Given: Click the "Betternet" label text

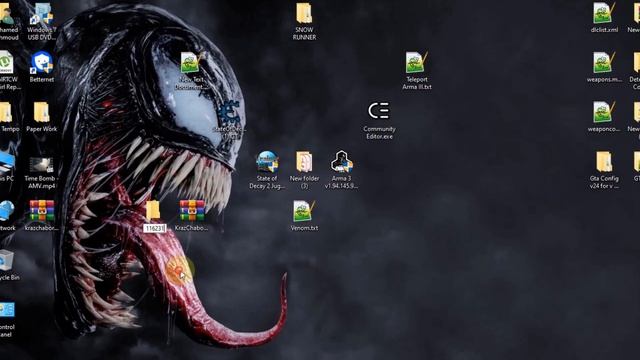Looking at the screenshot, I should (x=42, y=80).
